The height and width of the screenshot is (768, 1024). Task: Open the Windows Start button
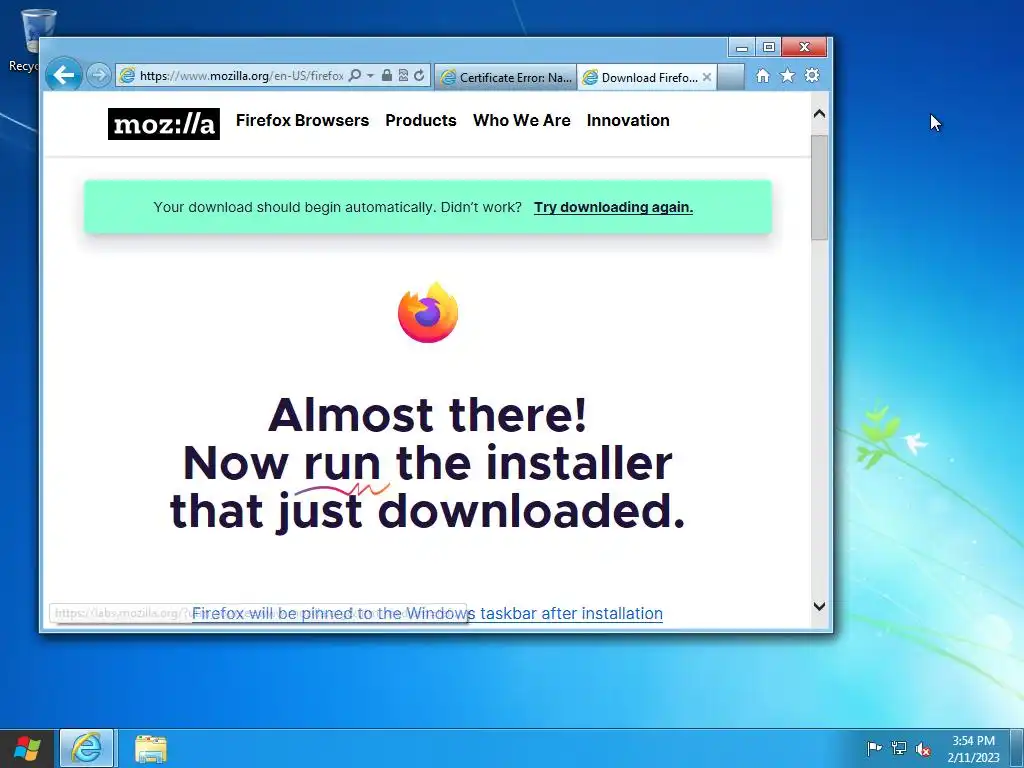tap(26, 748)
